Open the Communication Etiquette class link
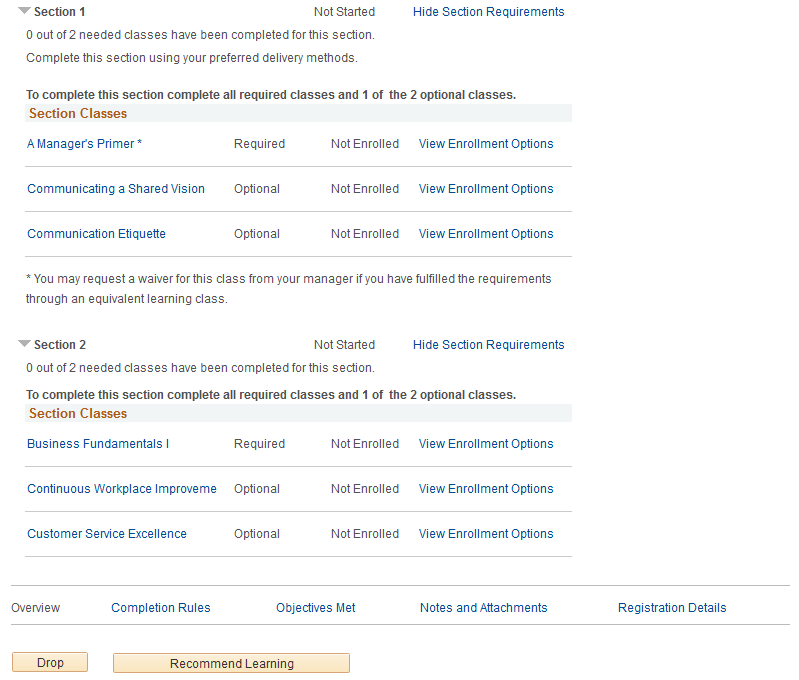 click(96, 233)
